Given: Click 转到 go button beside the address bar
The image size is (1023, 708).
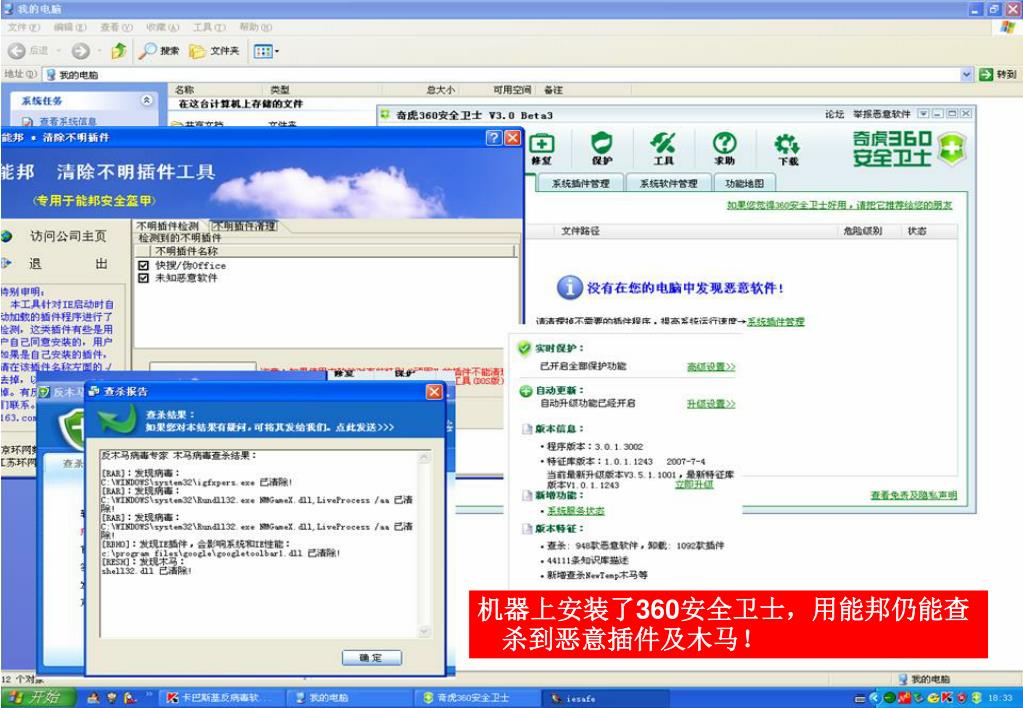Looking at the screenshot, I should click(x=998, y=74).
